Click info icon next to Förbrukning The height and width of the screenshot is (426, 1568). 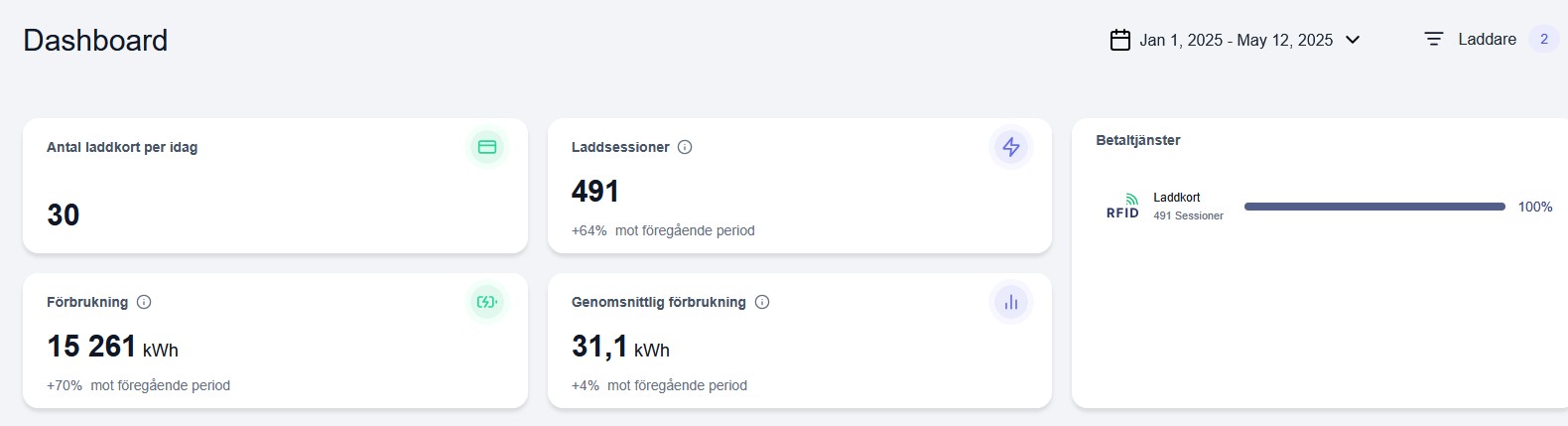[x=144, y=302]
